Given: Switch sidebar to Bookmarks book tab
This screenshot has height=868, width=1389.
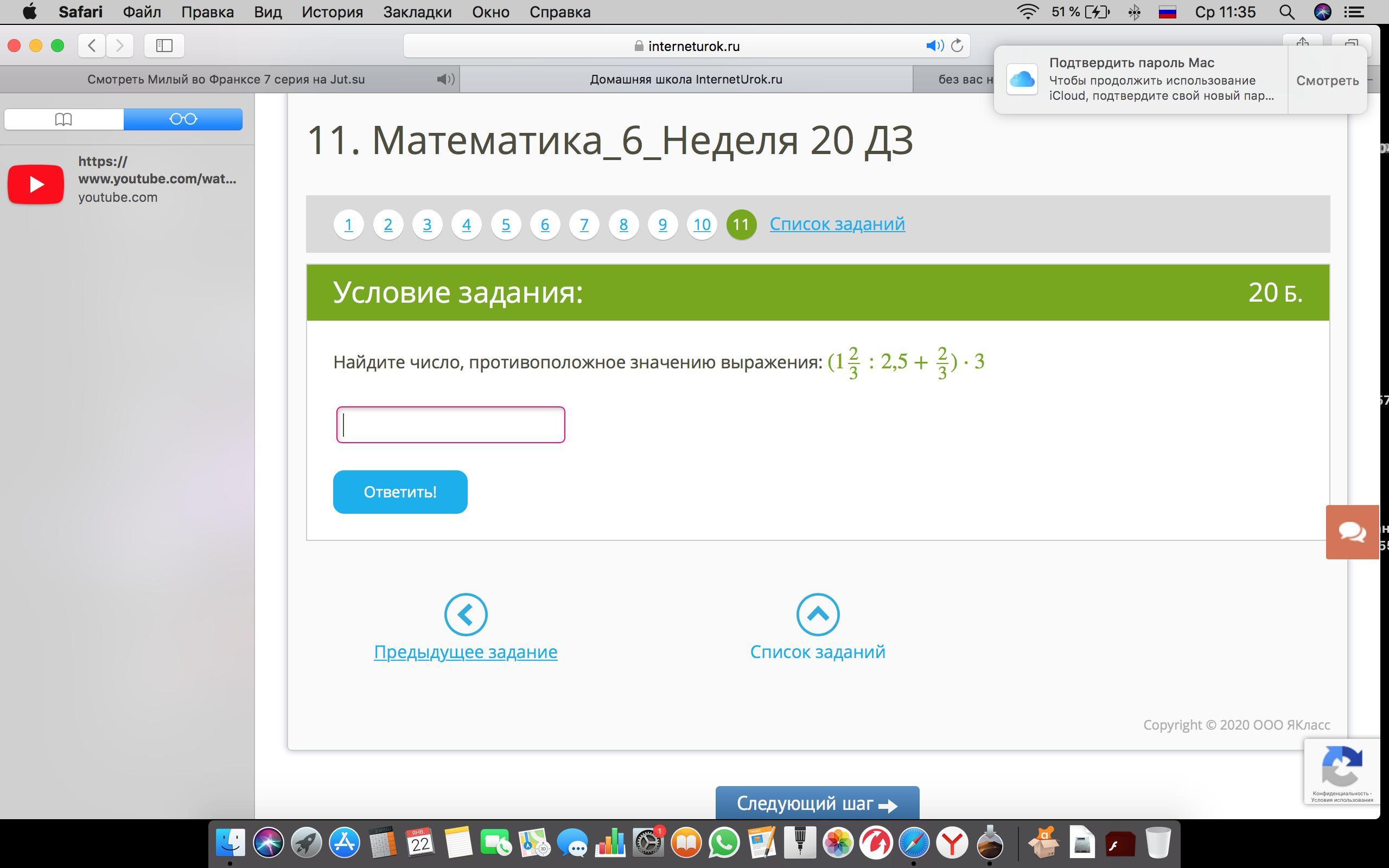Looking at the screenshot, I should tap(63, 119).
